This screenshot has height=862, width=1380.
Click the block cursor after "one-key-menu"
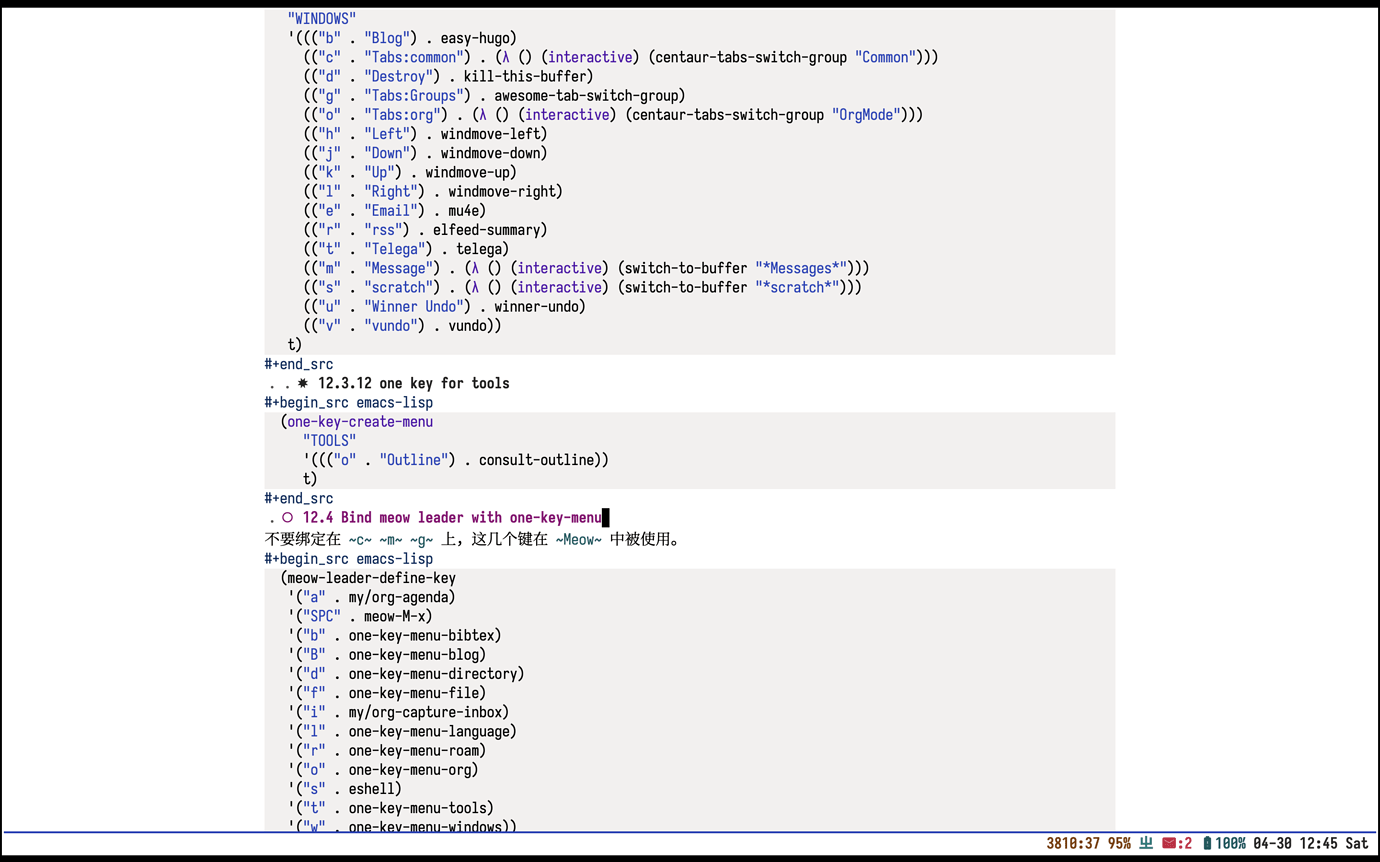click(605, 517)
